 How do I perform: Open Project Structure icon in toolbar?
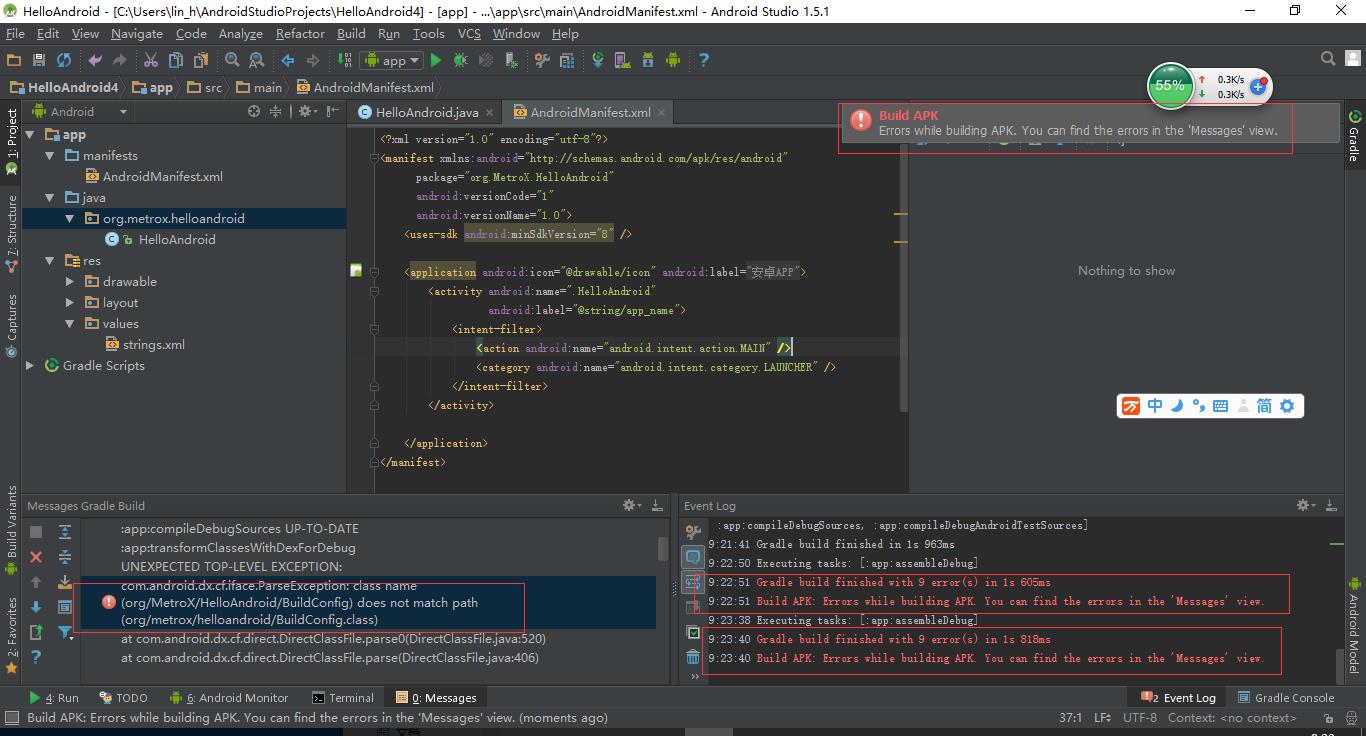tap(567, 60)
